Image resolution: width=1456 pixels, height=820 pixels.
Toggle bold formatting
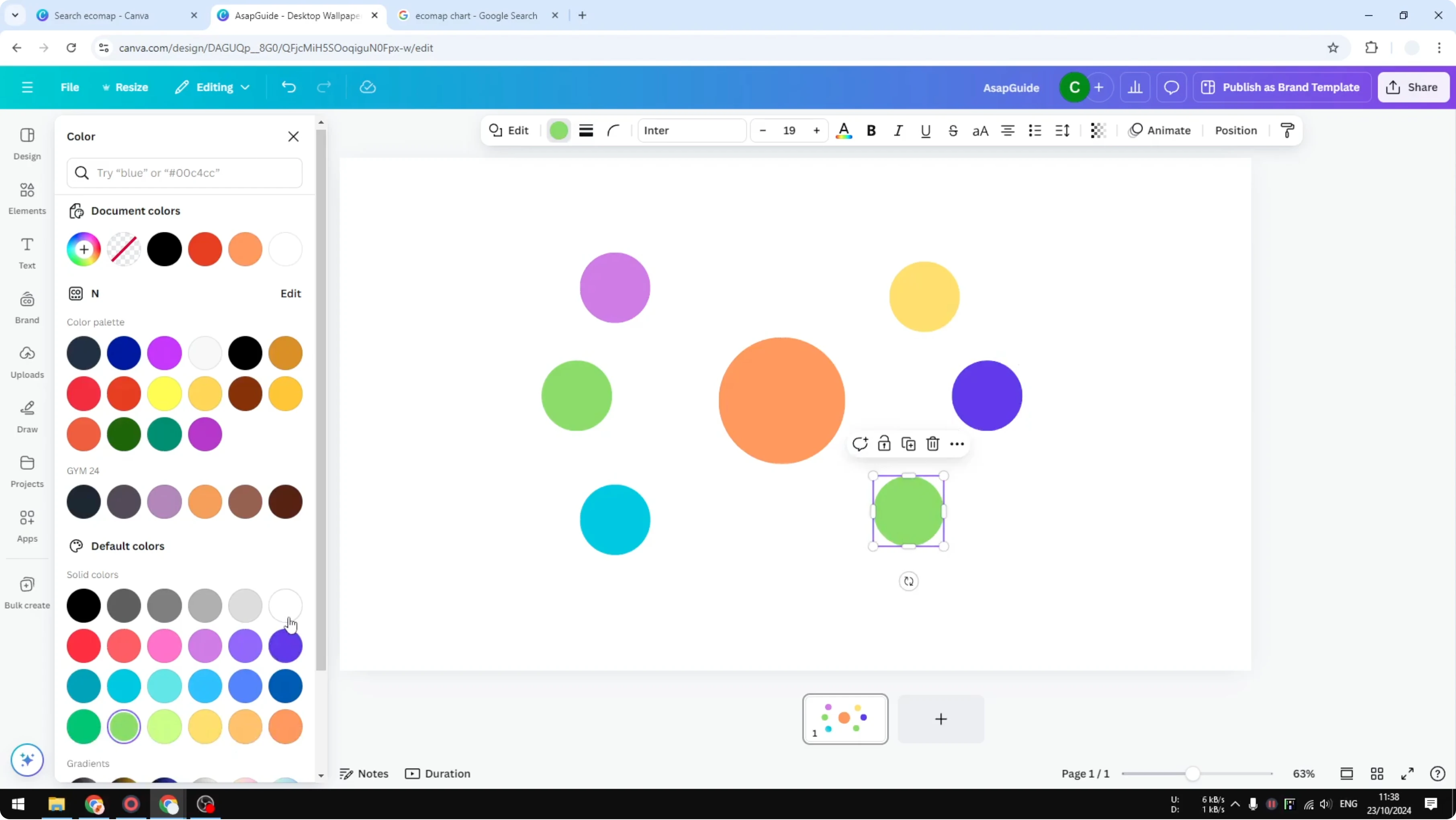[871, 131]
